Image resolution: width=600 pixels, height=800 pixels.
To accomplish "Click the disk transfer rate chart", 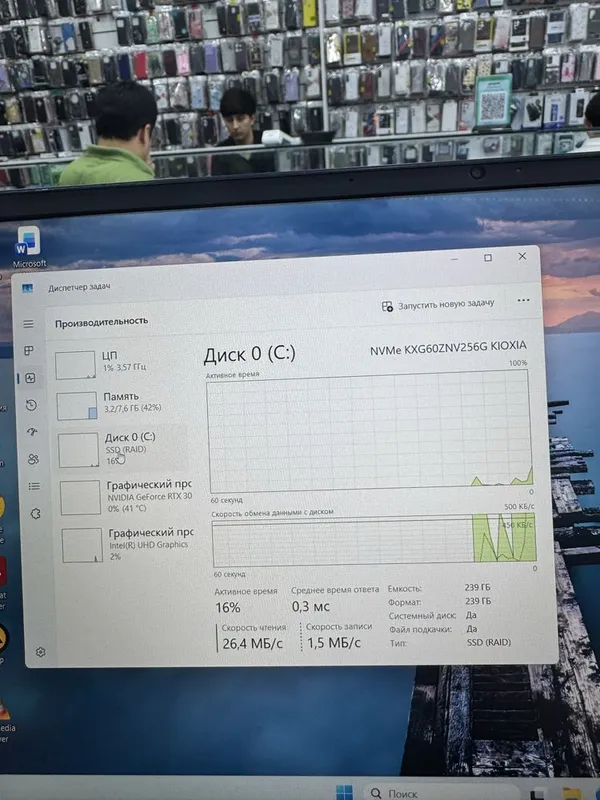I will [374, 541].
